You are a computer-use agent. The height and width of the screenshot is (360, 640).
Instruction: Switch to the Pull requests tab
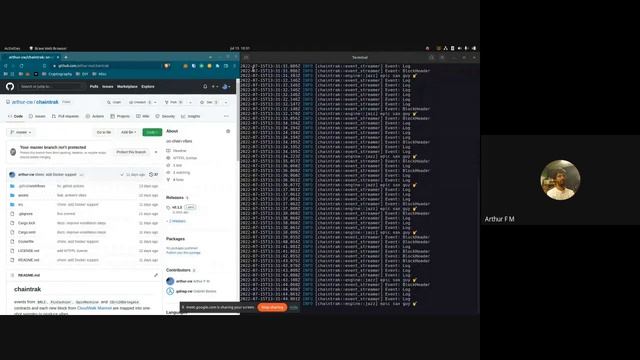pos(65,116)
